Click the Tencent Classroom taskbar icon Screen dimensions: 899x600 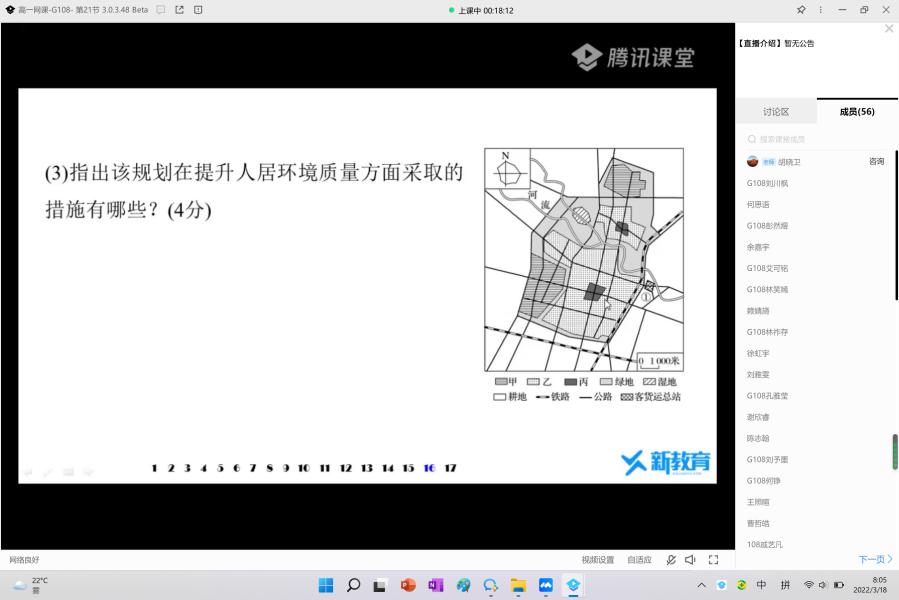(573, 585)
